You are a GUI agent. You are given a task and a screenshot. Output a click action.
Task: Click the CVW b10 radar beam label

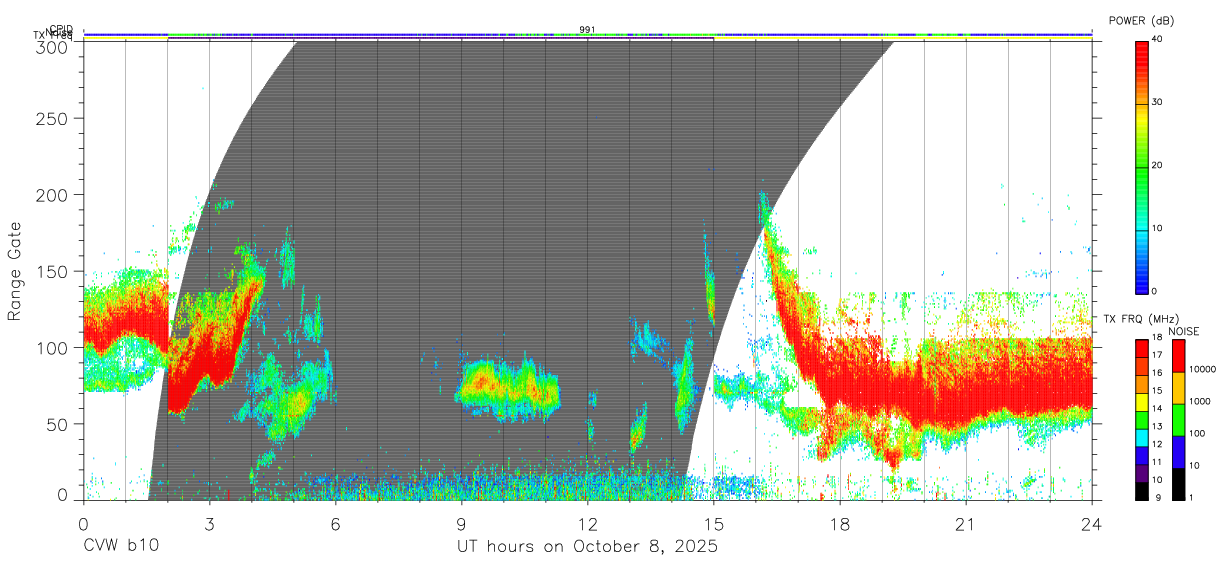coord(121,547)
